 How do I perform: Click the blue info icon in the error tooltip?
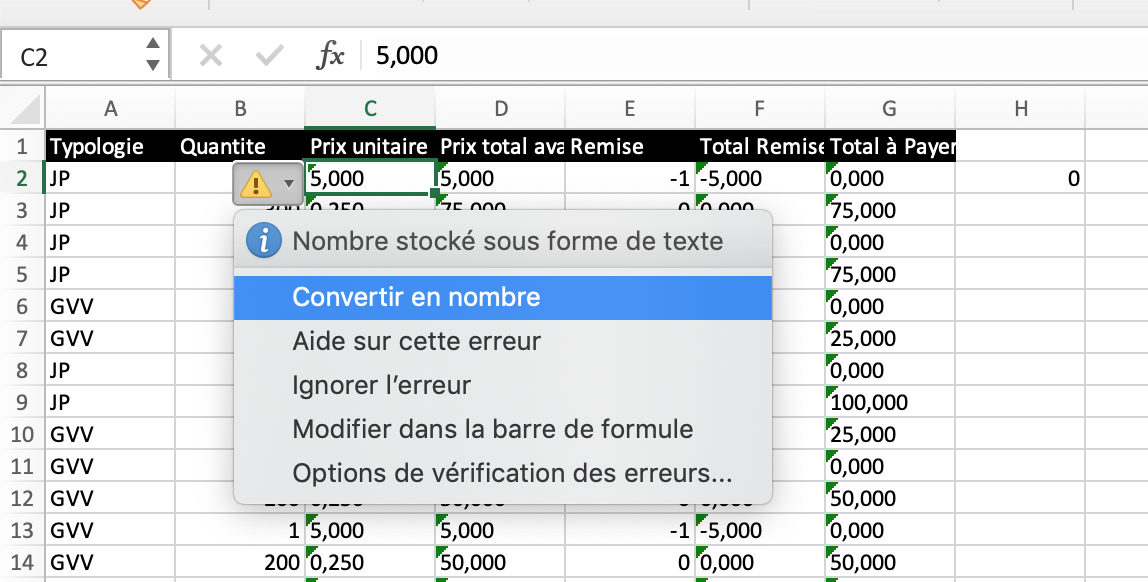tap(263, 240)
